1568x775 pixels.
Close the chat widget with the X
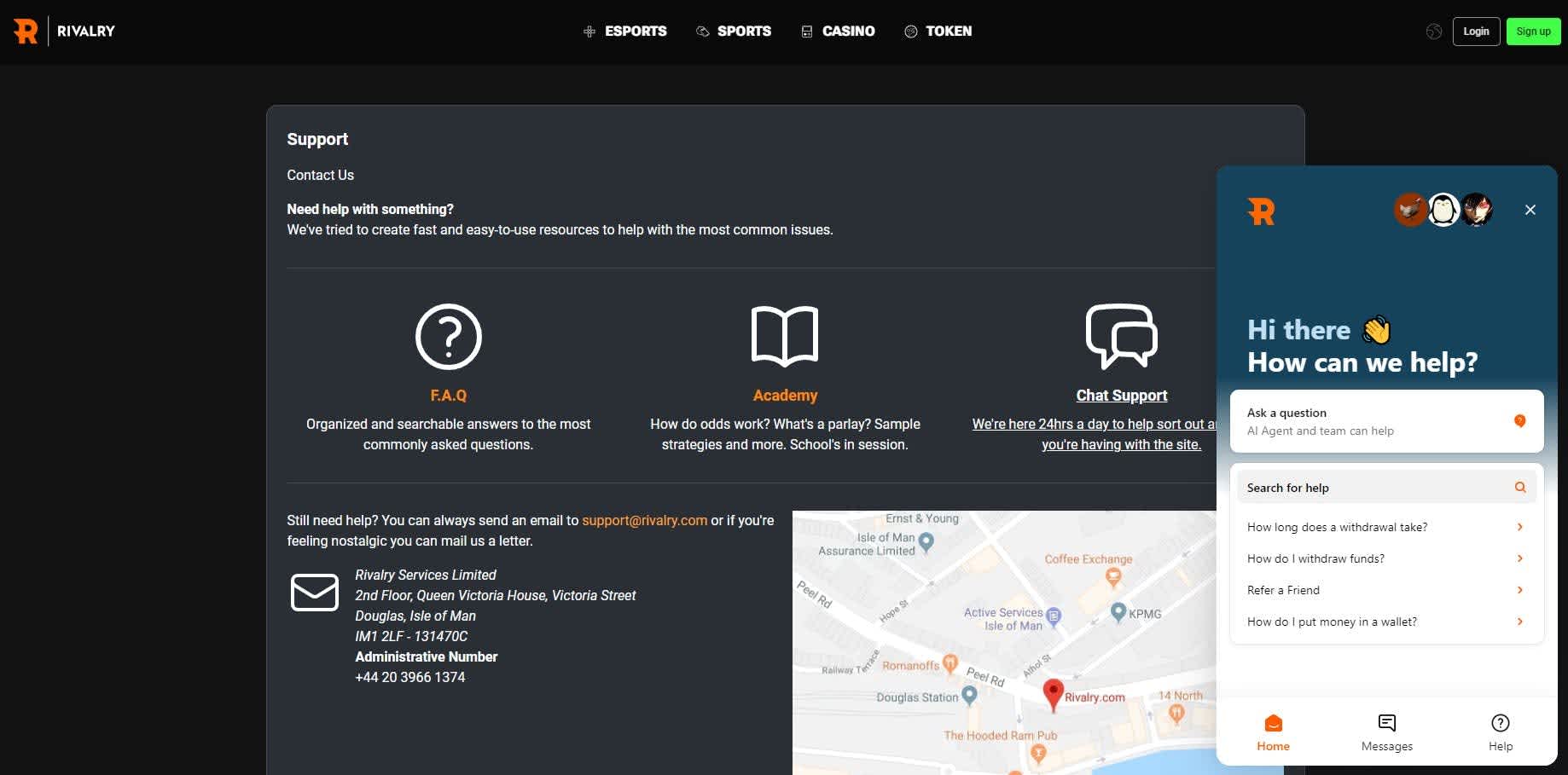coord(1530,210)
